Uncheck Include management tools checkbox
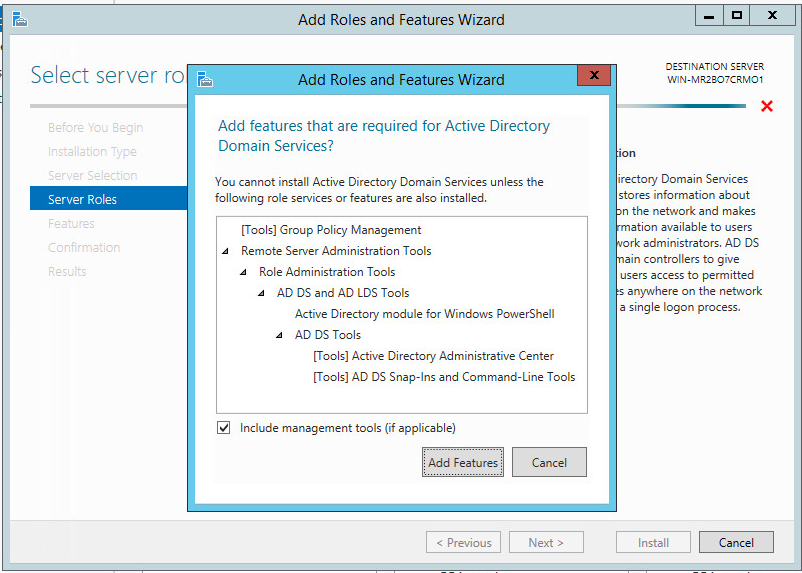The width and height of the screenshot is (802, 573). tap(223, 428)
